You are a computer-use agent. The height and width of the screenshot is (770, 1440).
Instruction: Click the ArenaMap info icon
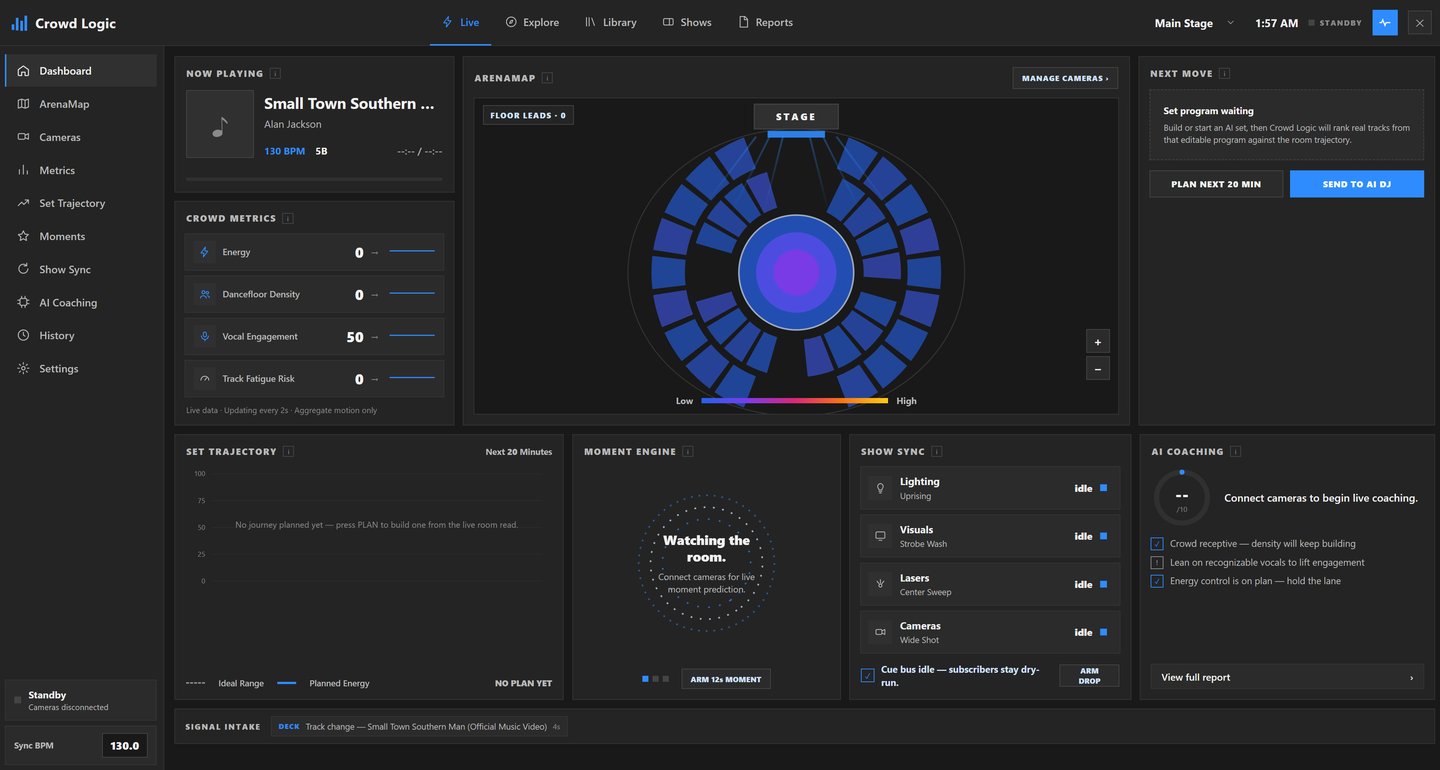click(547, 78)
